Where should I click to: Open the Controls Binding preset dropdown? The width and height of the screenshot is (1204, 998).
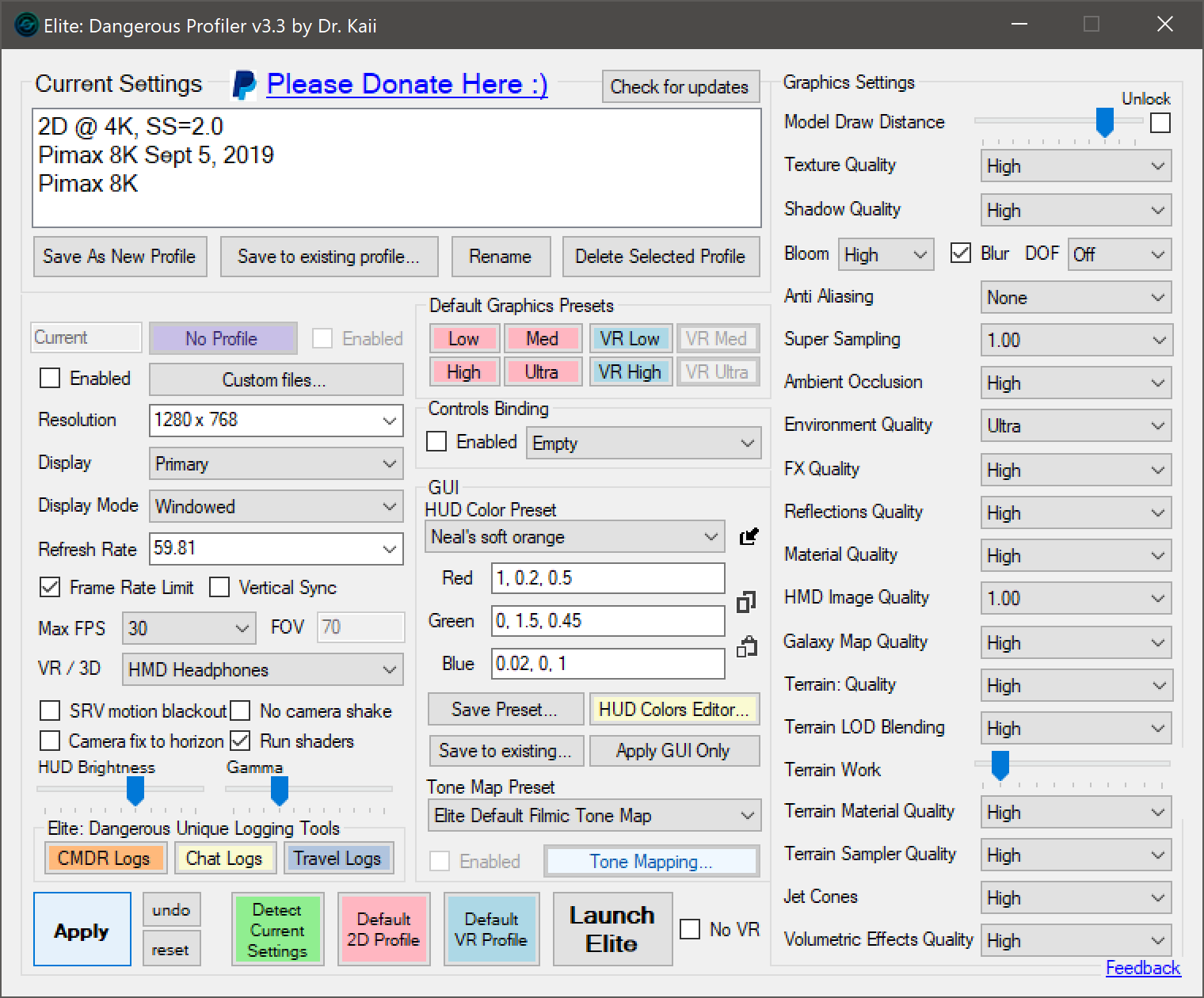(644, 444)
